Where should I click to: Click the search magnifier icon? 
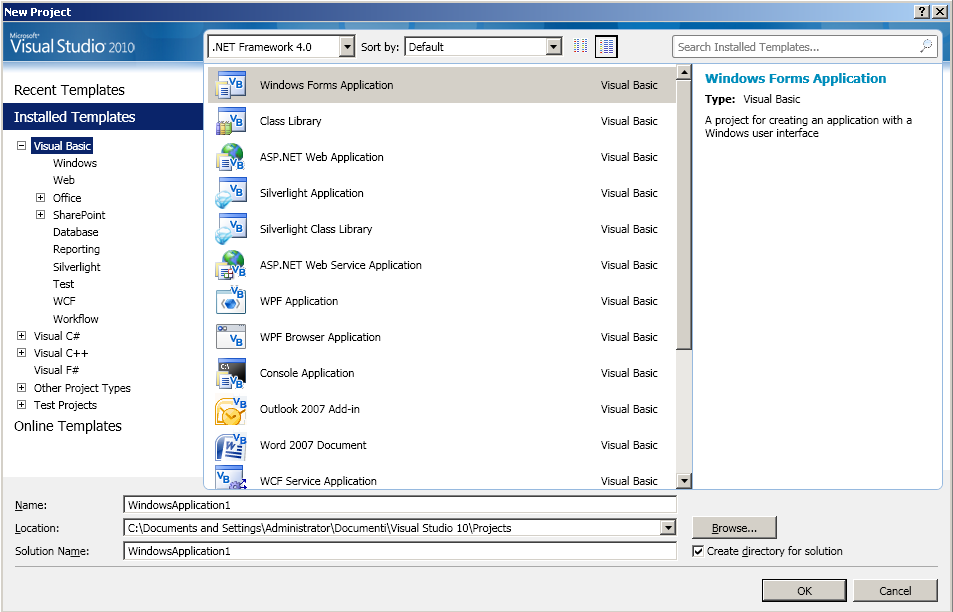(926, 46)
